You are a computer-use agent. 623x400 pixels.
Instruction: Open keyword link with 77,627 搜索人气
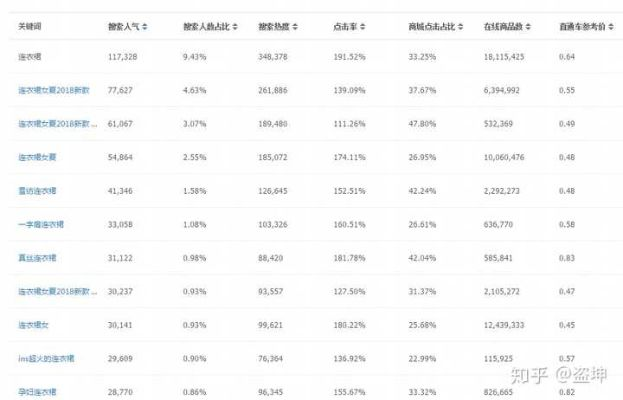[x=55, y=90]
